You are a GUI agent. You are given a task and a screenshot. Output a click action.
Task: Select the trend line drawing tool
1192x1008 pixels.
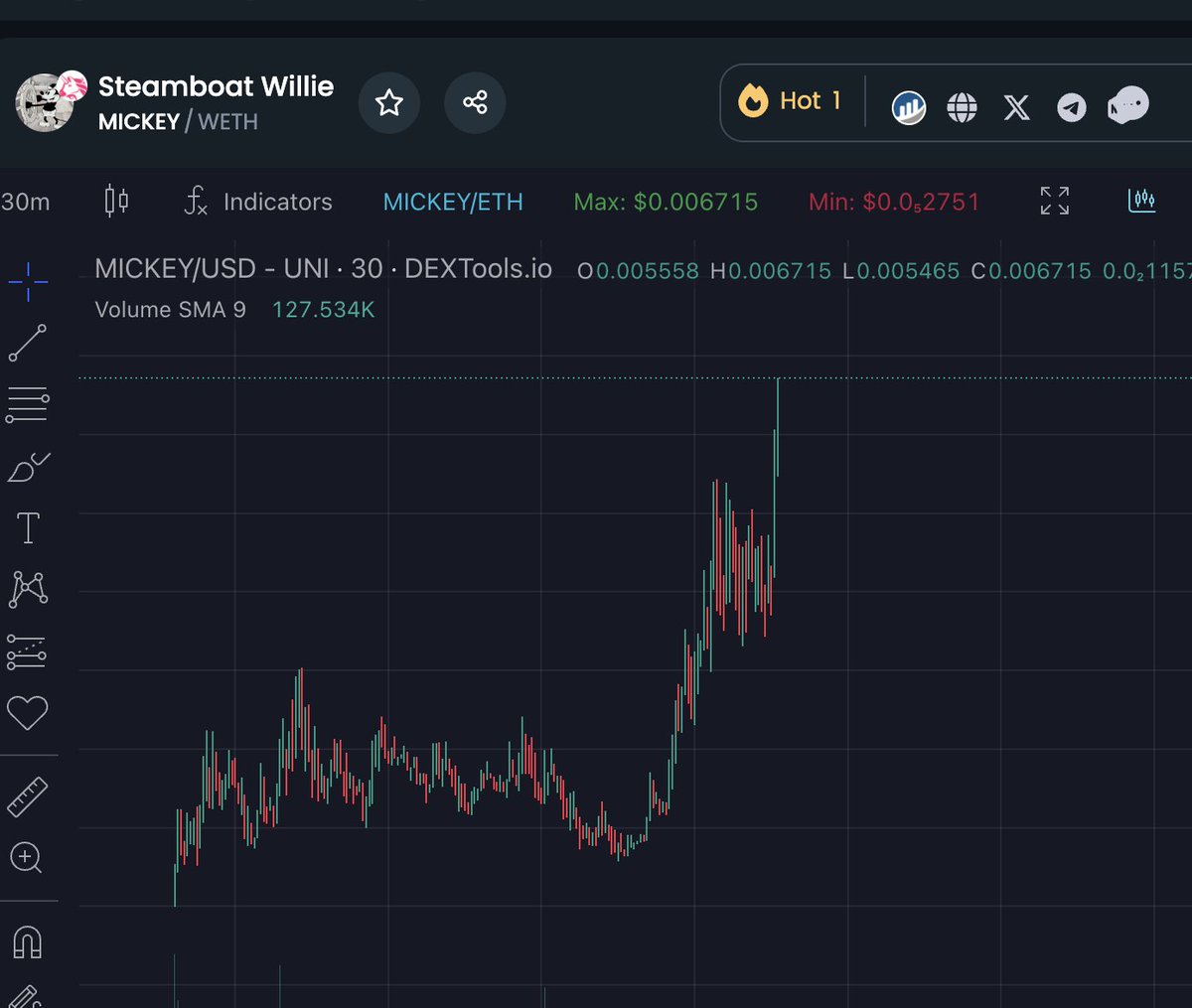click(28, 343)
